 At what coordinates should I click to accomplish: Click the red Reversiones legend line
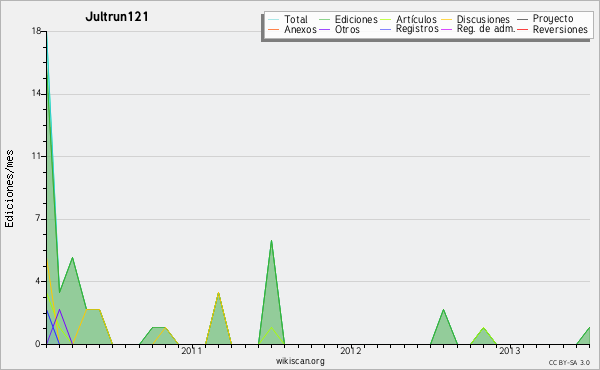[522, 29]
